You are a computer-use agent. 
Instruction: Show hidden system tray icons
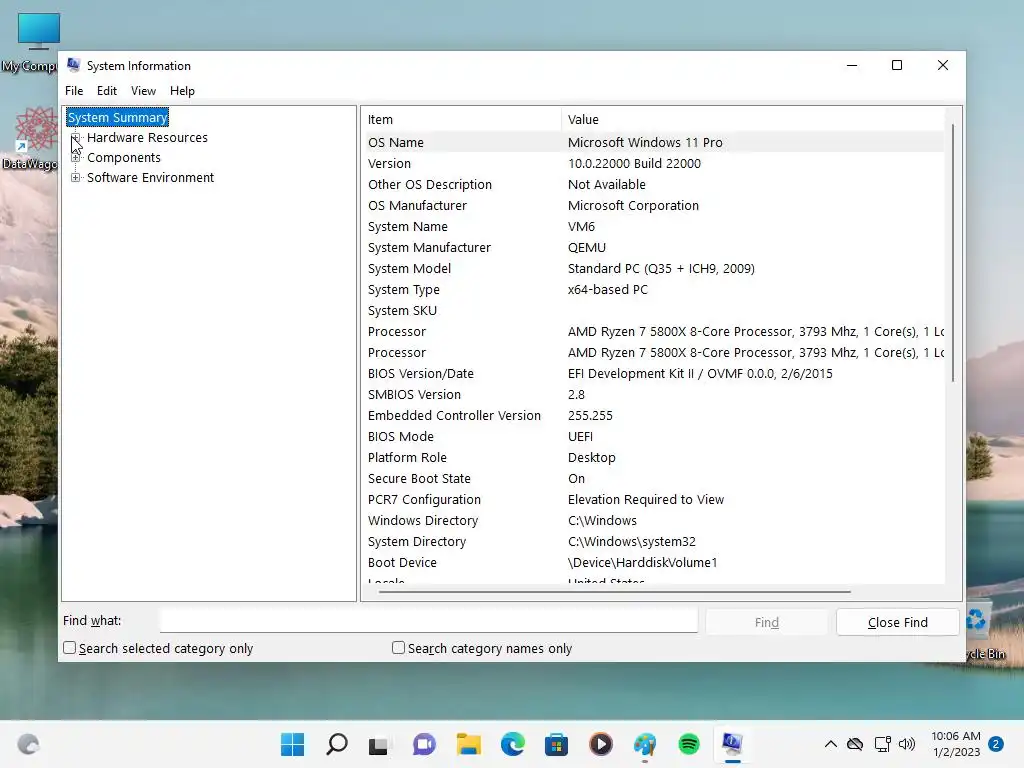click(x=831, y=744)
